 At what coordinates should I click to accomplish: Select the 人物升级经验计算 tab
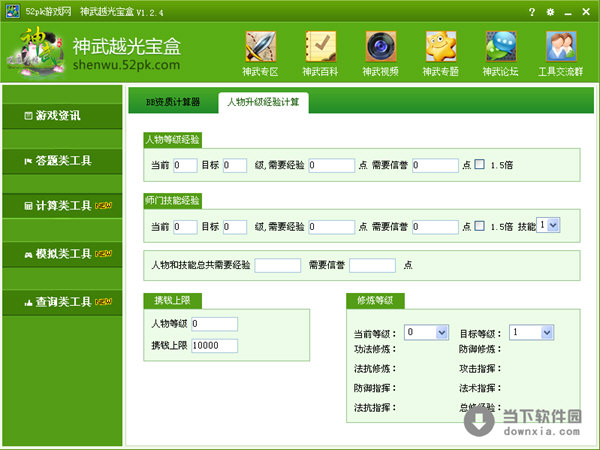(x=263, y=102)
